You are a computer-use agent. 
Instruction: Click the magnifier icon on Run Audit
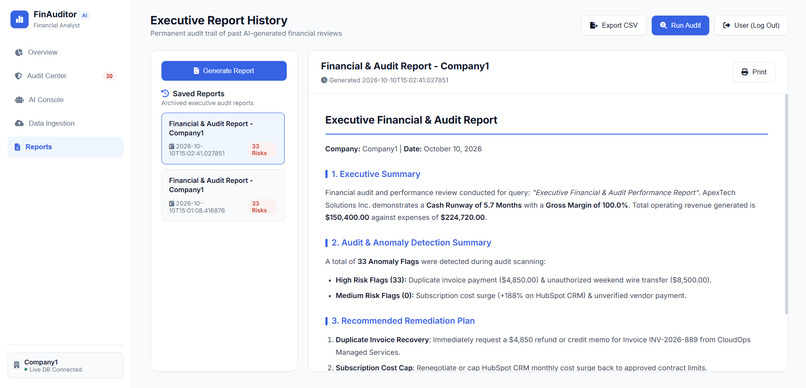pos(663,25)
